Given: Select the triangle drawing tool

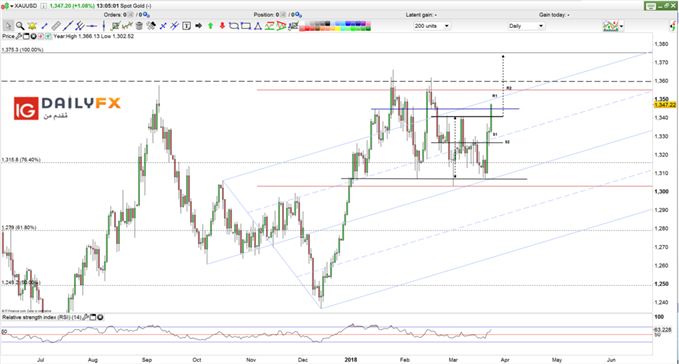Looking at the screenshot, I should coord(258,26).
